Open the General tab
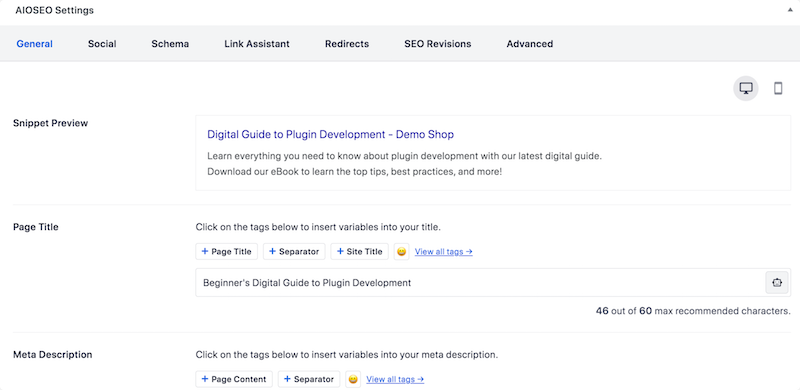800x390 pixels. coord(35,44)
